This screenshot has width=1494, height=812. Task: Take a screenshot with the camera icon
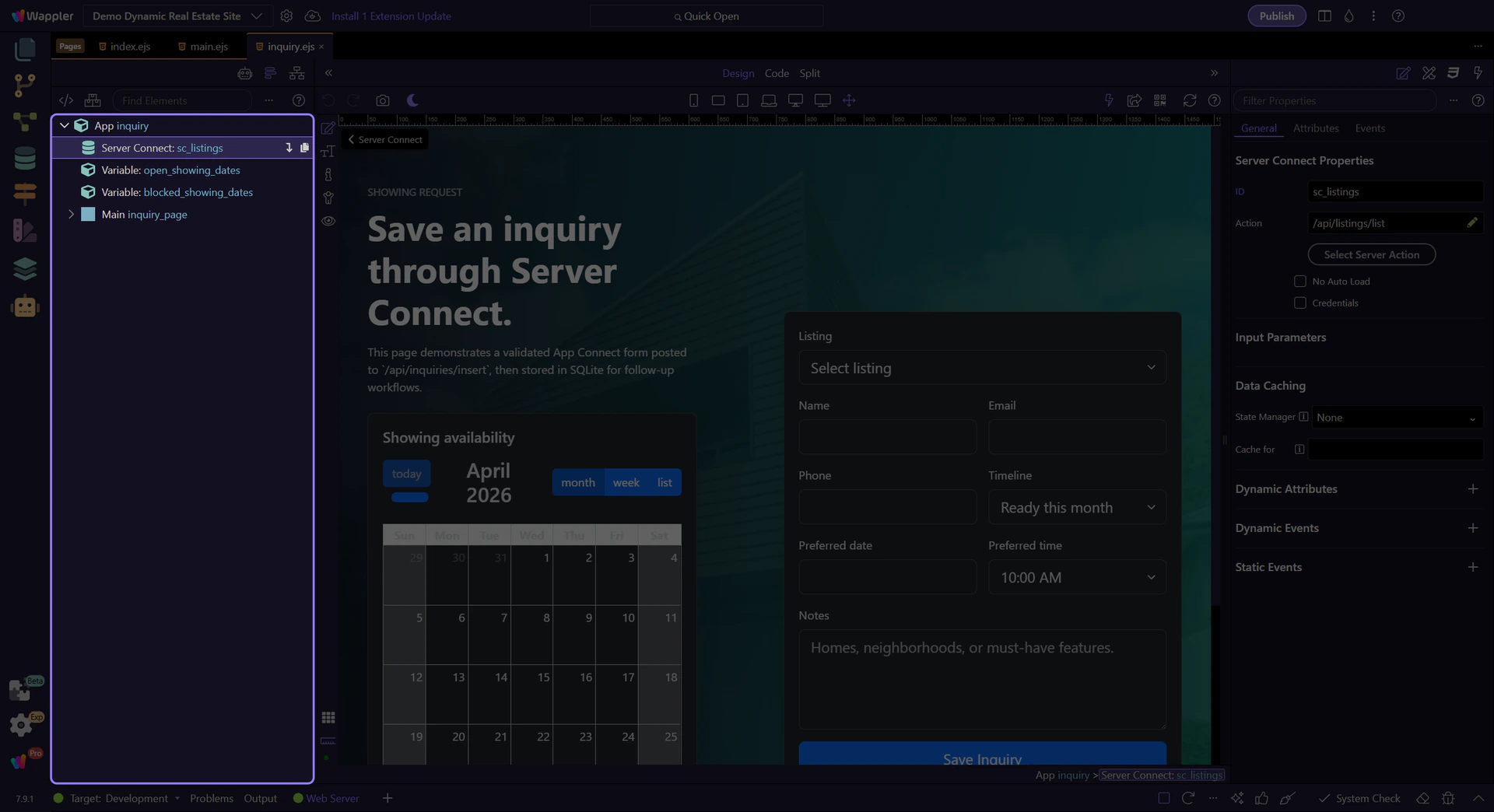click(x=382, y=100)
